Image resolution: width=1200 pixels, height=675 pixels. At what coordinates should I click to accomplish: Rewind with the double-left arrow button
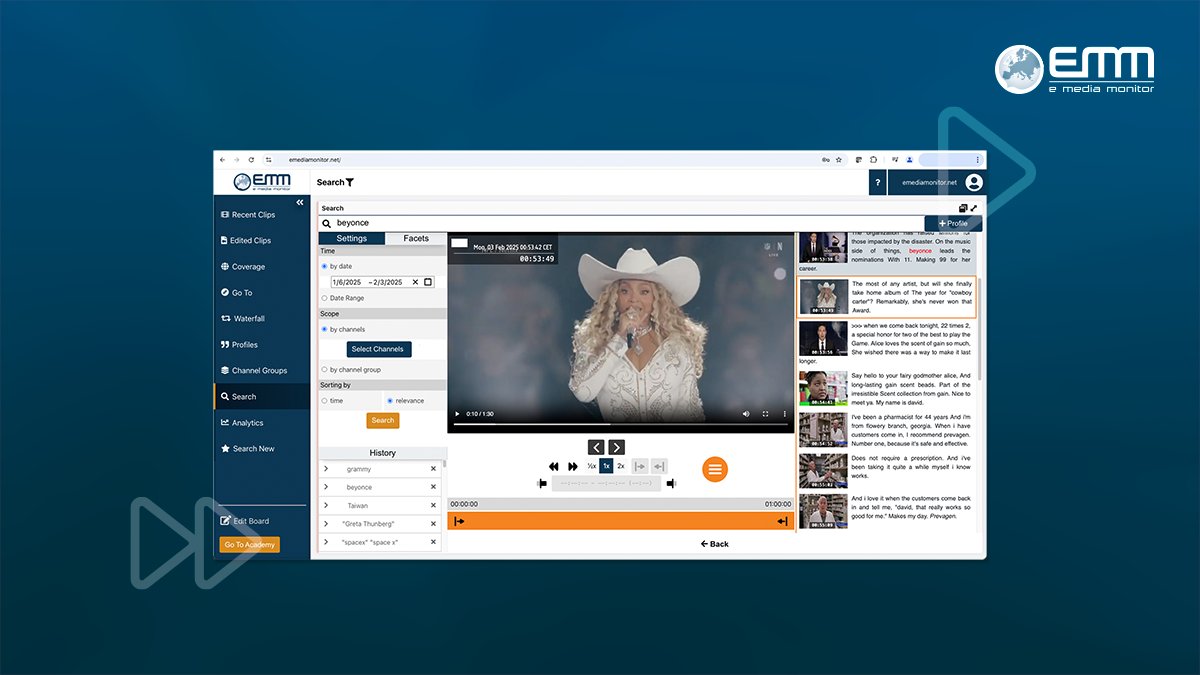[x=554, y=466]
